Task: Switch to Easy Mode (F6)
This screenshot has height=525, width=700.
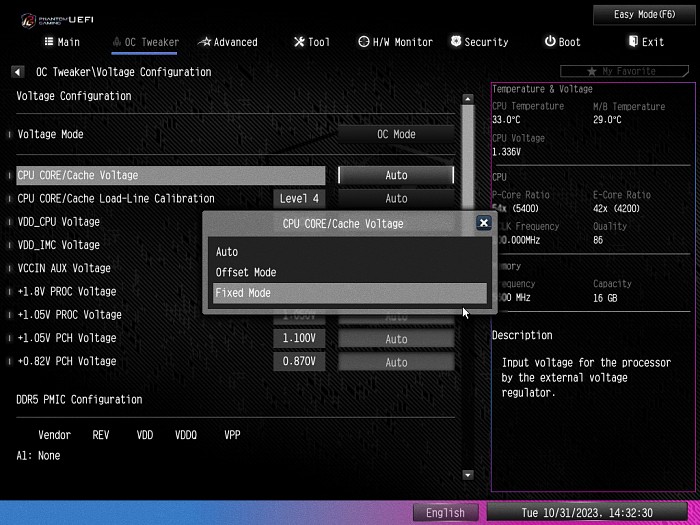Action: [x=645, y=15]
